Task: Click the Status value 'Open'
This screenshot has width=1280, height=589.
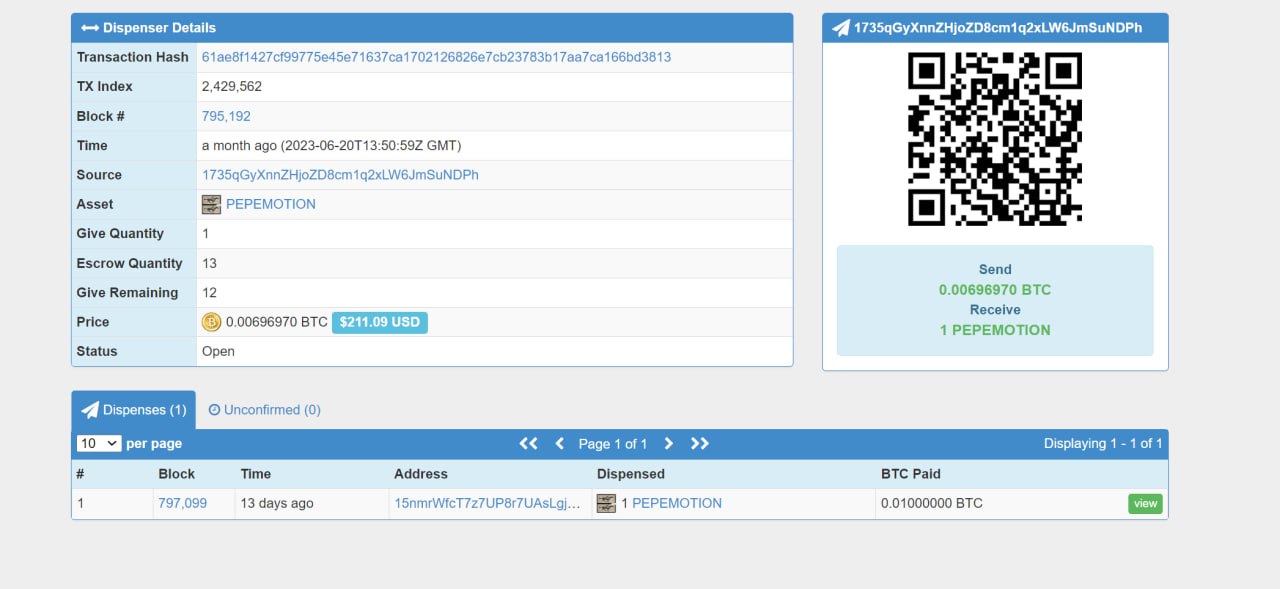Action: point(218,351)
